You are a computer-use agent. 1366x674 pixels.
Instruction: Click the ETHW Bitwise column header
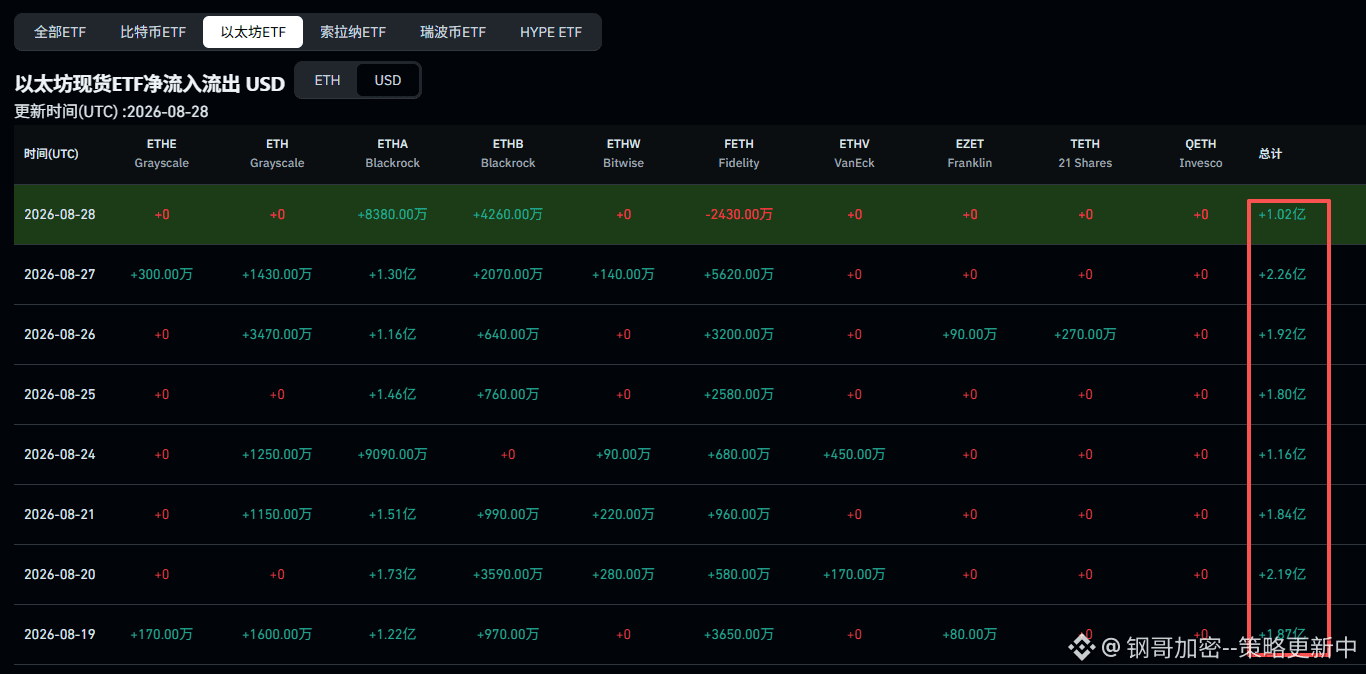tap(624, 153)
